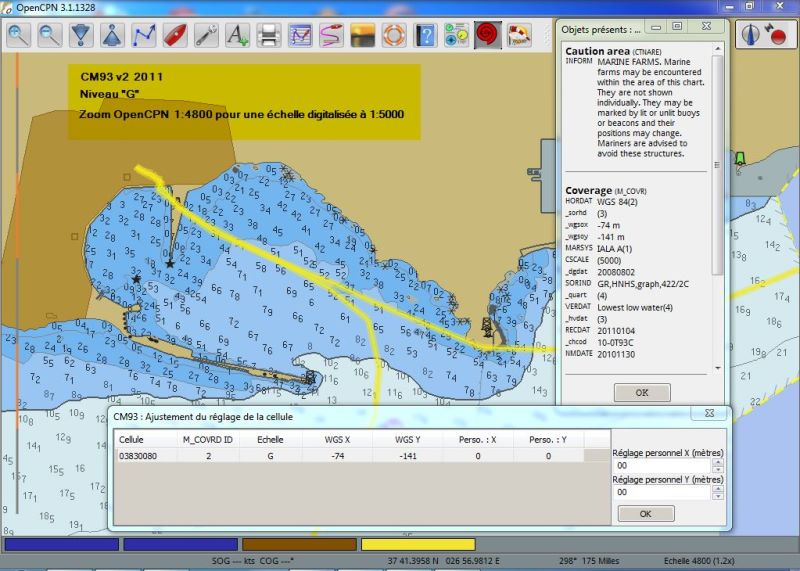Viewport: 800px width, 571px height.
Task: Click OK in the Objets présents window
Action: pyautogui.click(x=642, y=392)
